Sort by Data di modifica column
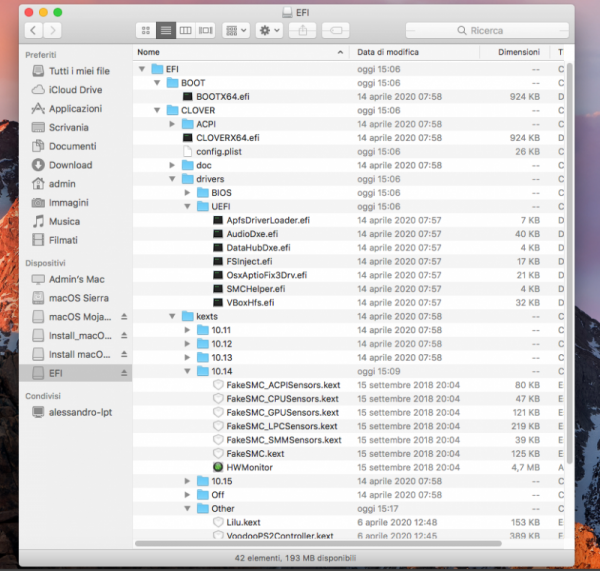This screenshot has width=600, height=571. tap(414, 52)
